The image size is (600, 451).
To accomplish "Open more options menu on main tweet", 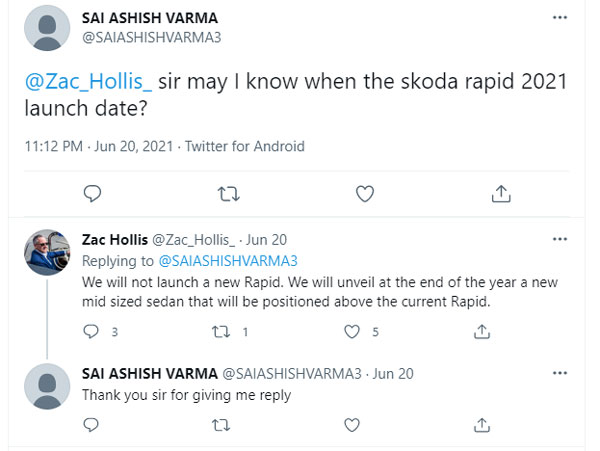I will coord(560,18).
